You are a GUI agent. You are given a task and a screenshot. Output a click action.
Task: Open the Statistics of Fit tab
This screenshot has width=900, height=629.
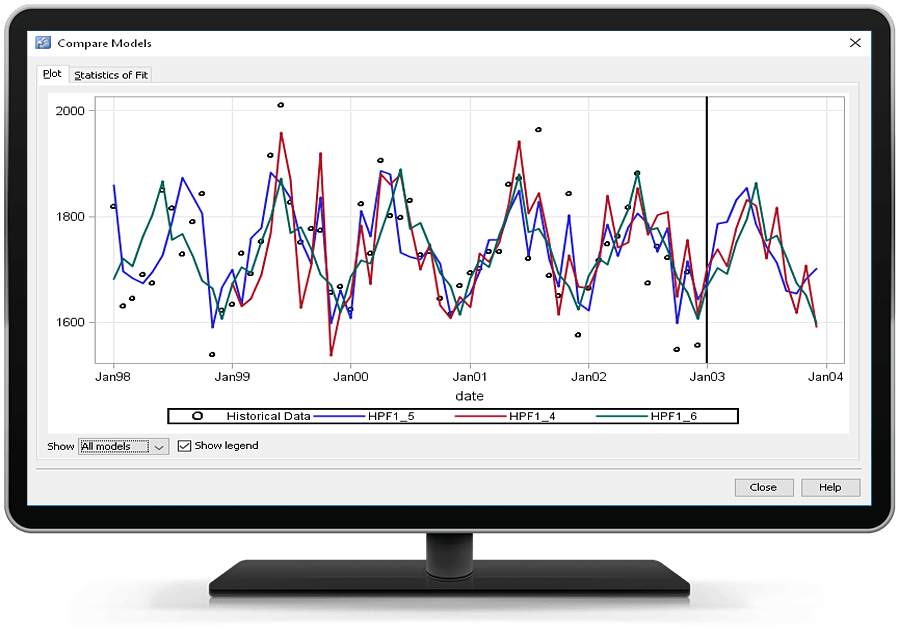point(110,75)
